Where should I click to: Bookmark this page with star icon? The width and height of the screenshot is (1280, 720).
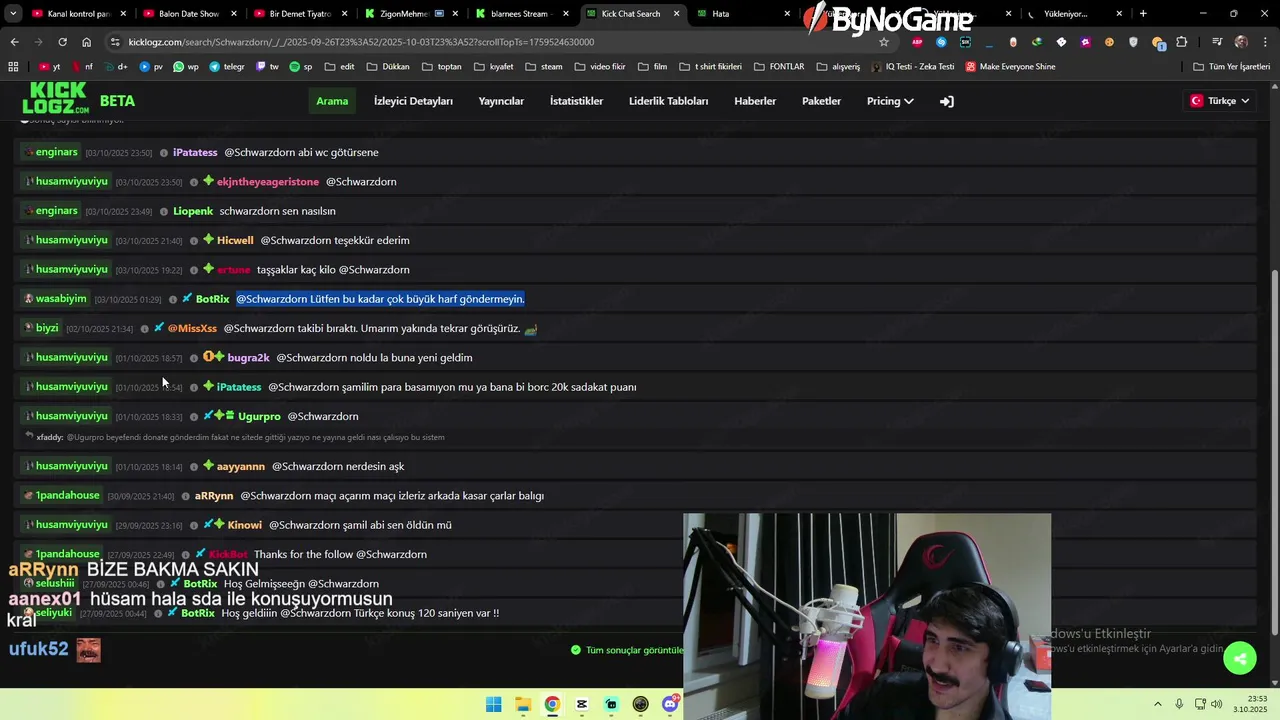(x=884, y=42)
